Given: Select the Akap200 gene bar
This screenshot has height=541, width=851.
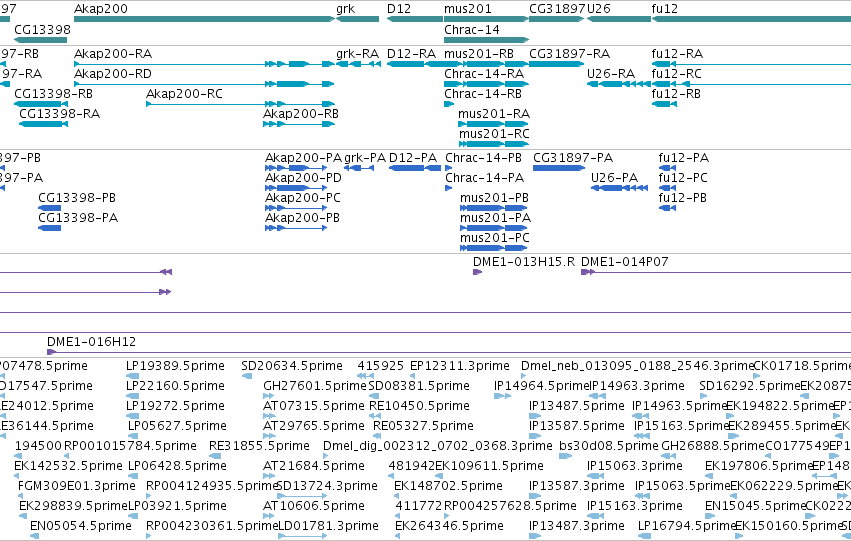Looking at the screenshot, I should tap(205, 19).
